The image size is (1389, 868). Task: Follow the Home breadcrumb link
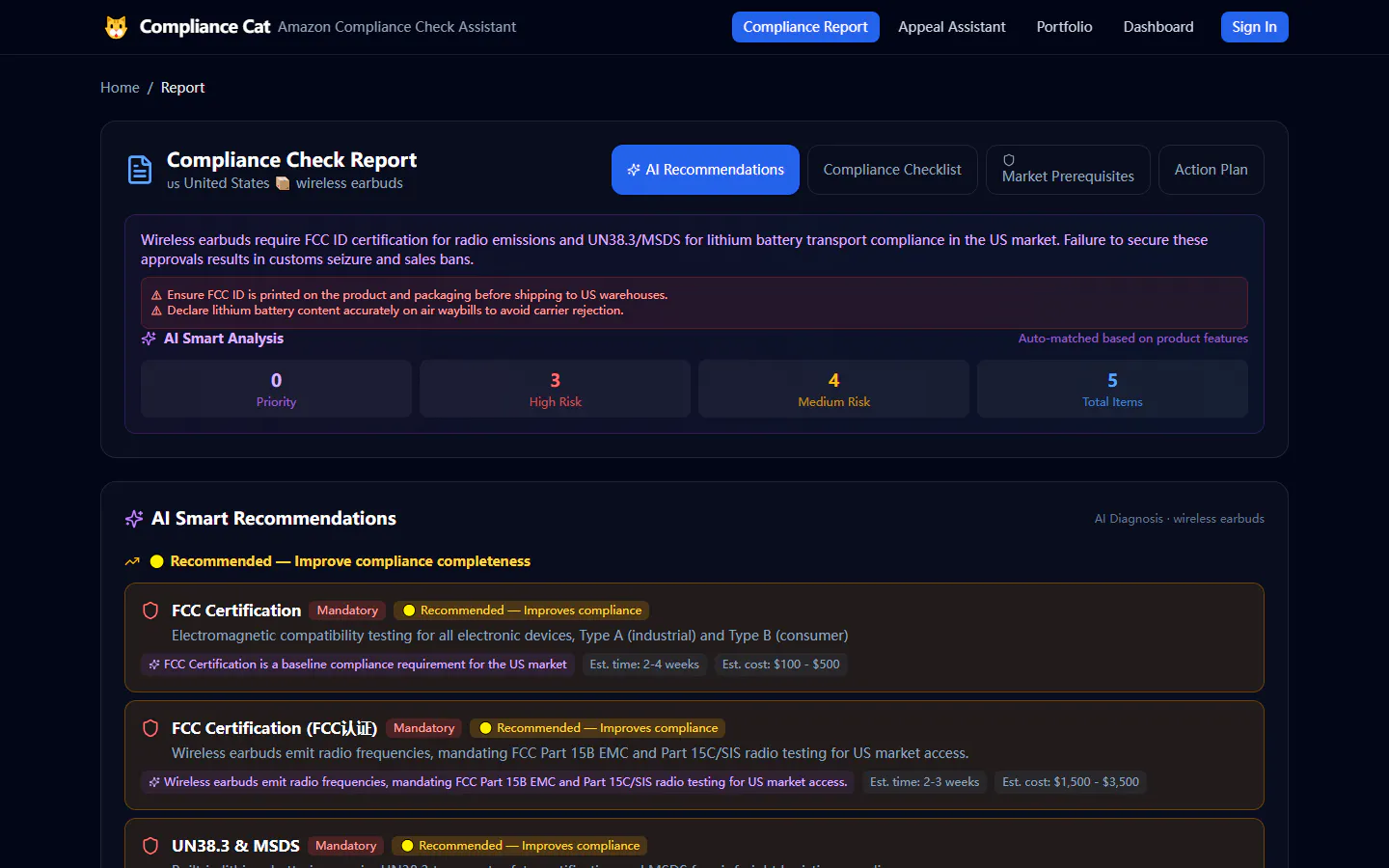coord(120,88)
